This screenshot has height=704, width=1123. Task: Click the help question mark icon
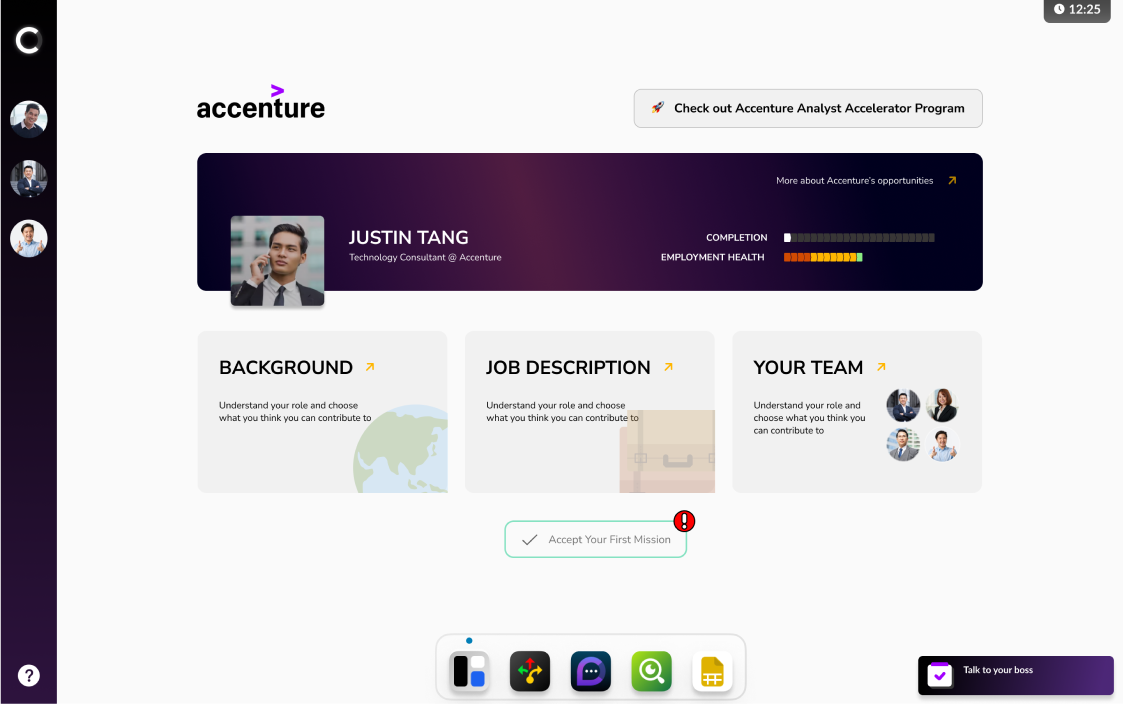tap(28, 675)
